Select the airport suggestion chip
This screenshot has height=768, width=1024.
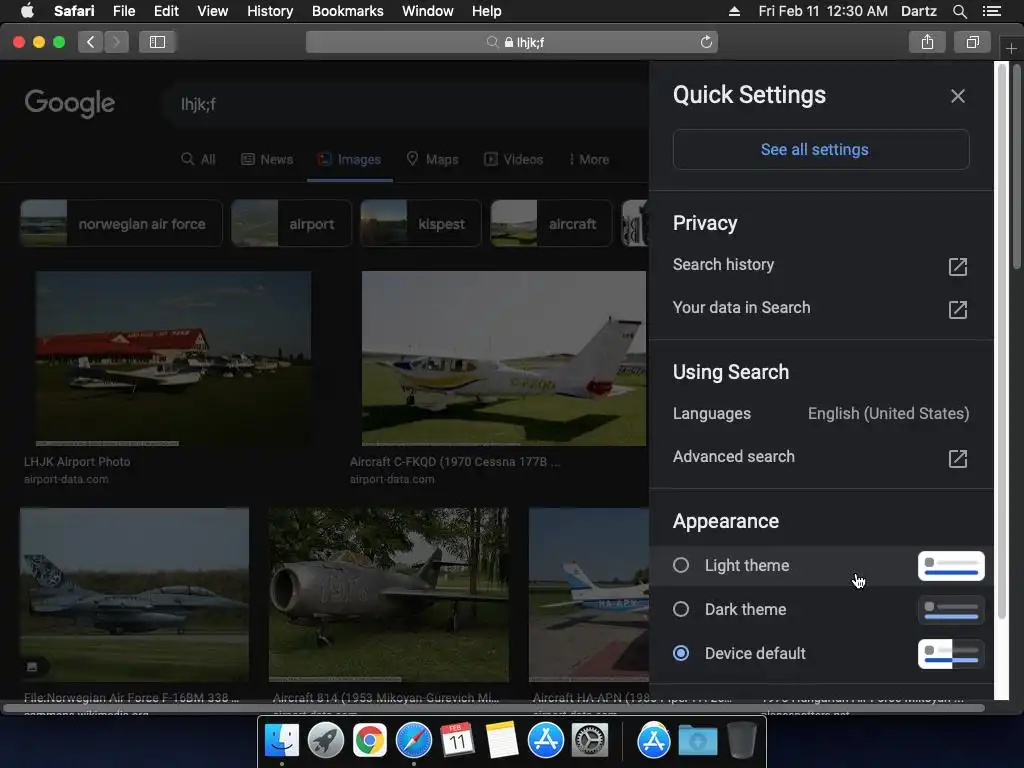coord(291,223)
